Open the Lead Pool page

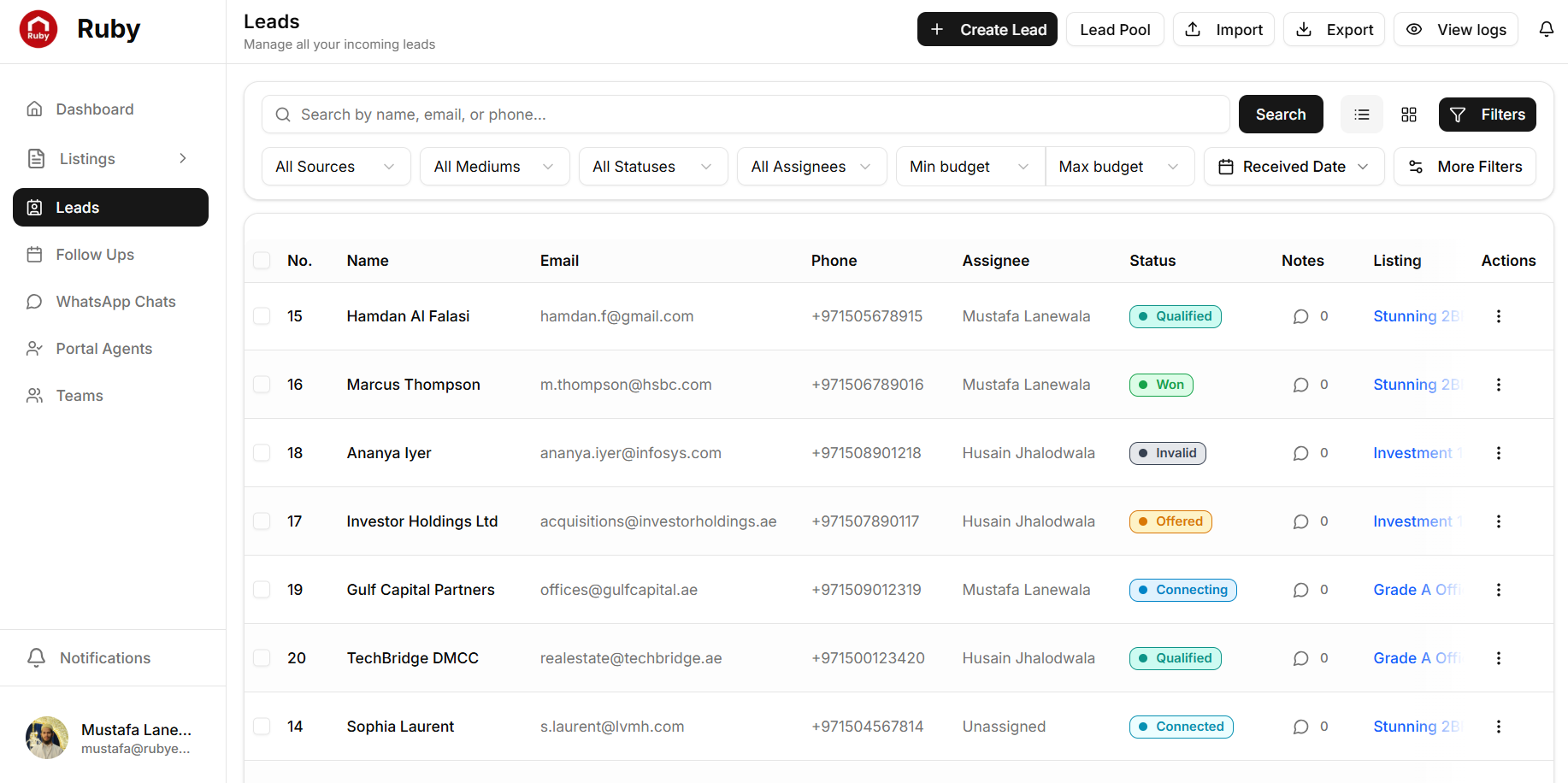point(1115,28)
